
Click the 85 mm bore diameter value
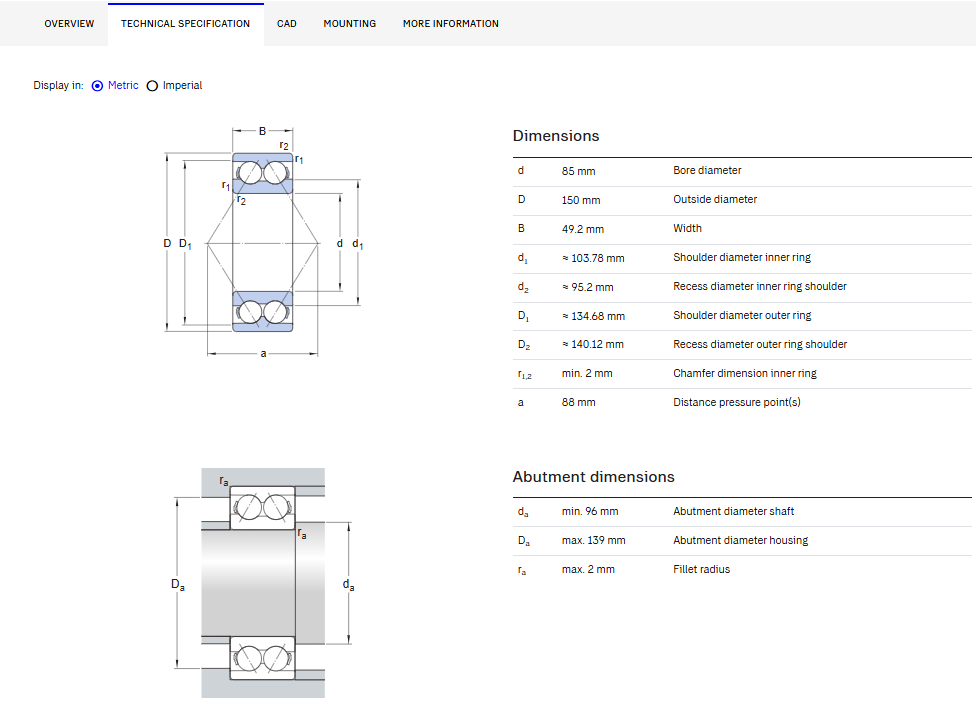click(578, 171)
